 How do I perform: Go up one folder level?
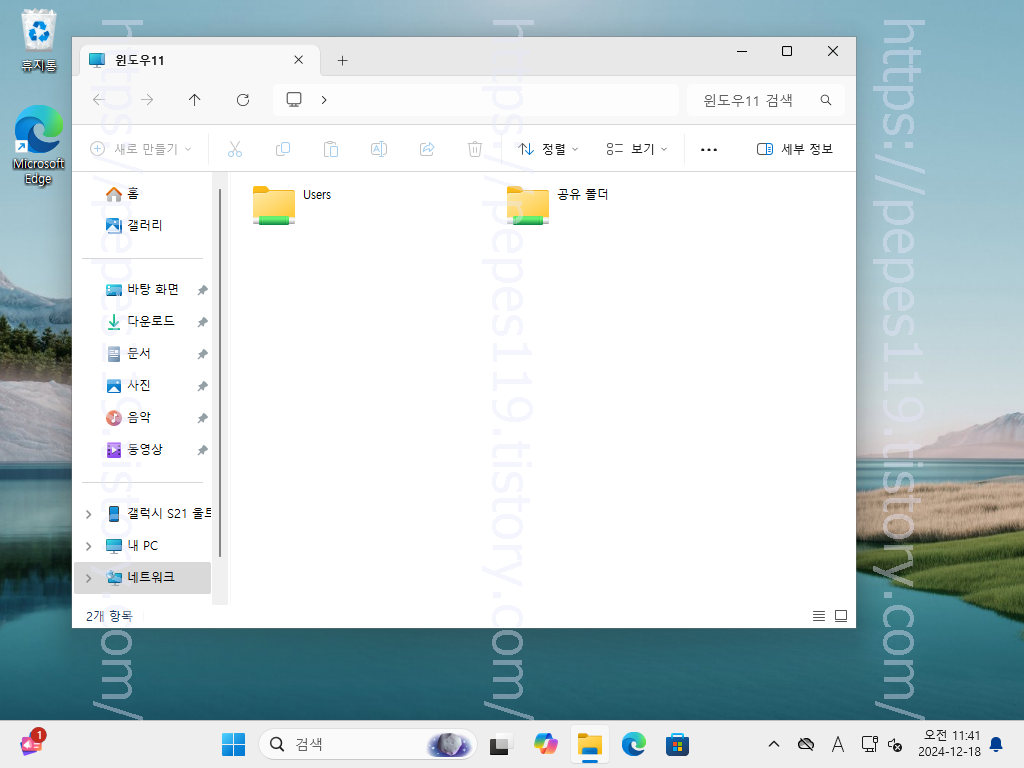(x=195, y=100)
